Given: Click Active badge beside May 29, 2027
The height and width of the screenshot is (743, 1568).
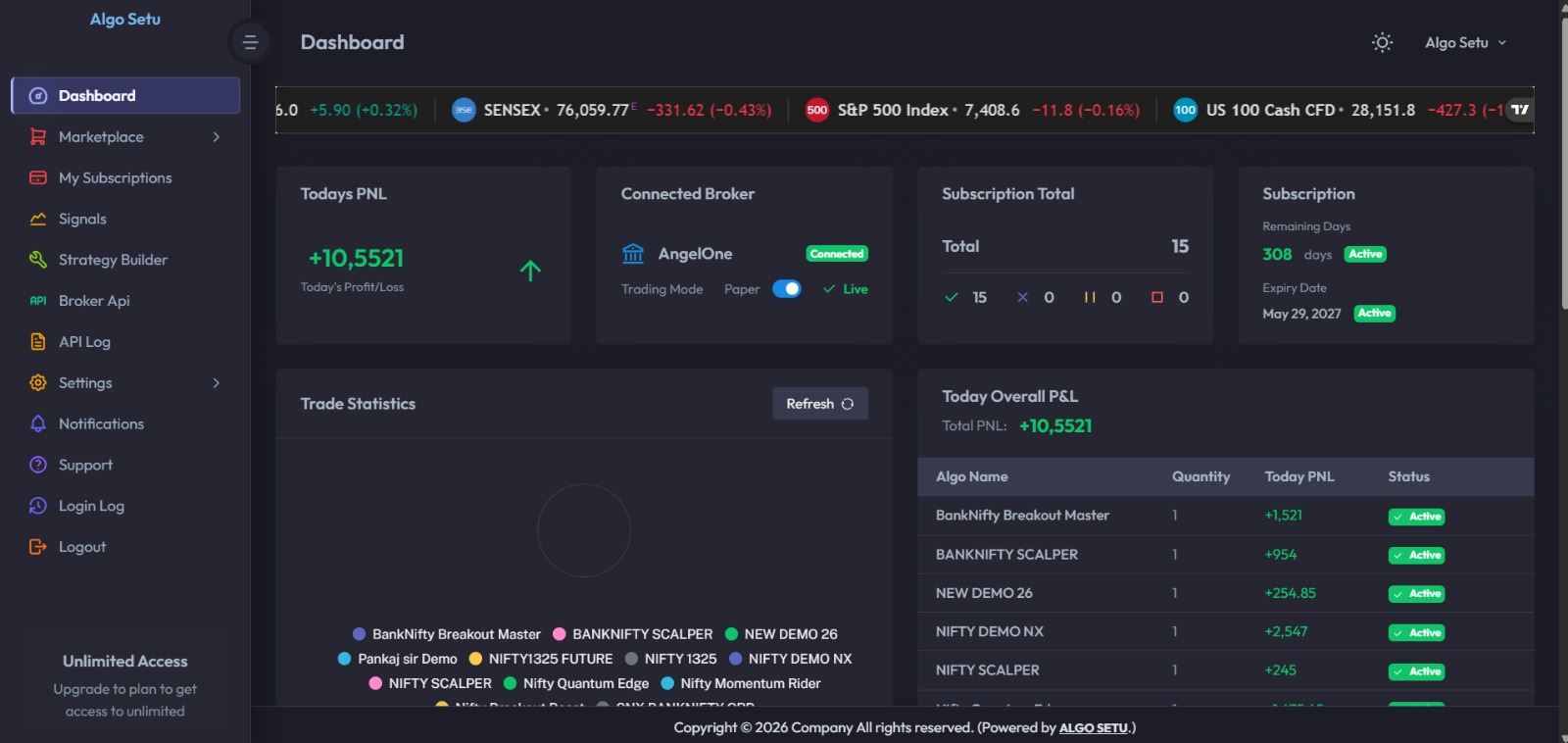Looking at the screenshot, I should (1375, 314).
